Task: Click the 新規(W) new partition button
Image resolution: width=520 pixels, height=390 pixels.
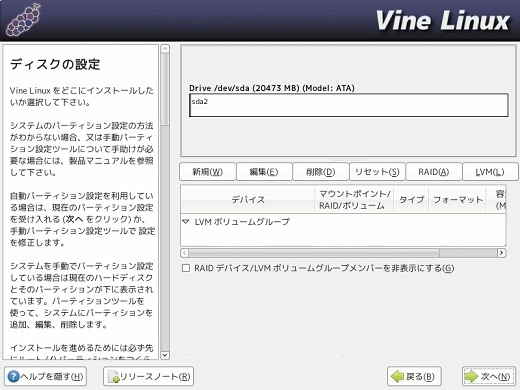Action: click(x=207, y=172)
